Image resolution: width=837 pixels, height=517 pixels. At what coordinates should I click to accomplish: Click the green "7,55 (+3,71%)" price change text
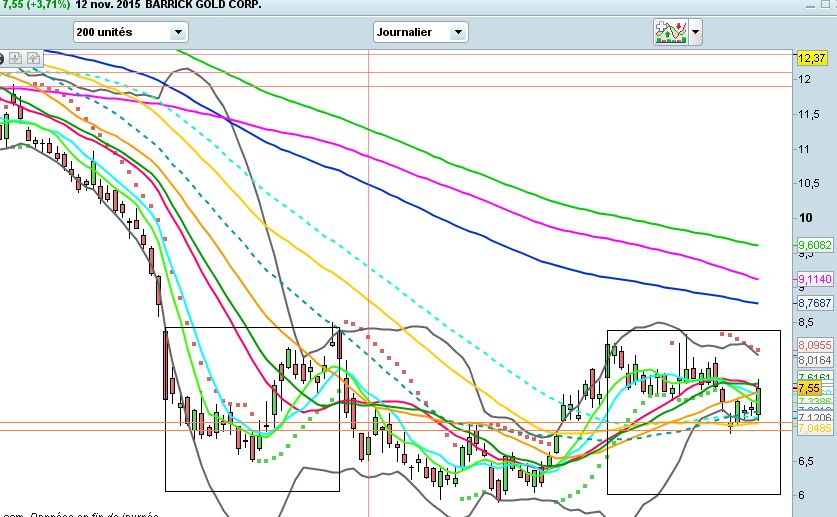(36, 5)
